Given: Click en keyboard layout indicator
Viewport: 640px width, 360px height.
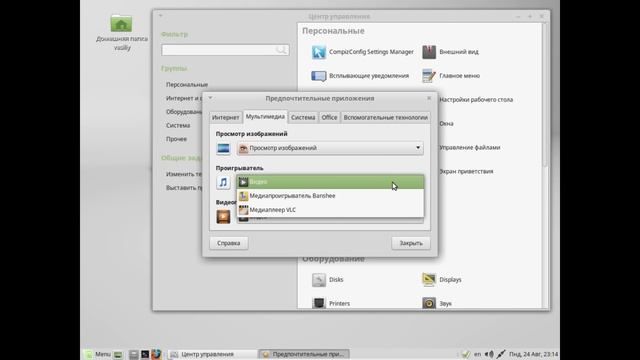Looking at the screenshot, I should (x=477, y=354).
